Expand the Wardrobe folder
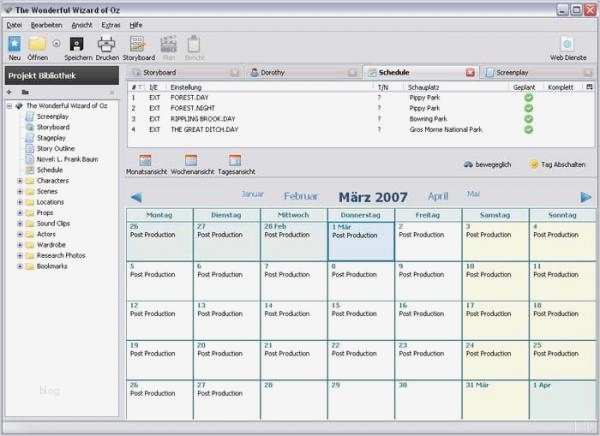The width and height of the screenshot is (600, 436). click(20, 245)
